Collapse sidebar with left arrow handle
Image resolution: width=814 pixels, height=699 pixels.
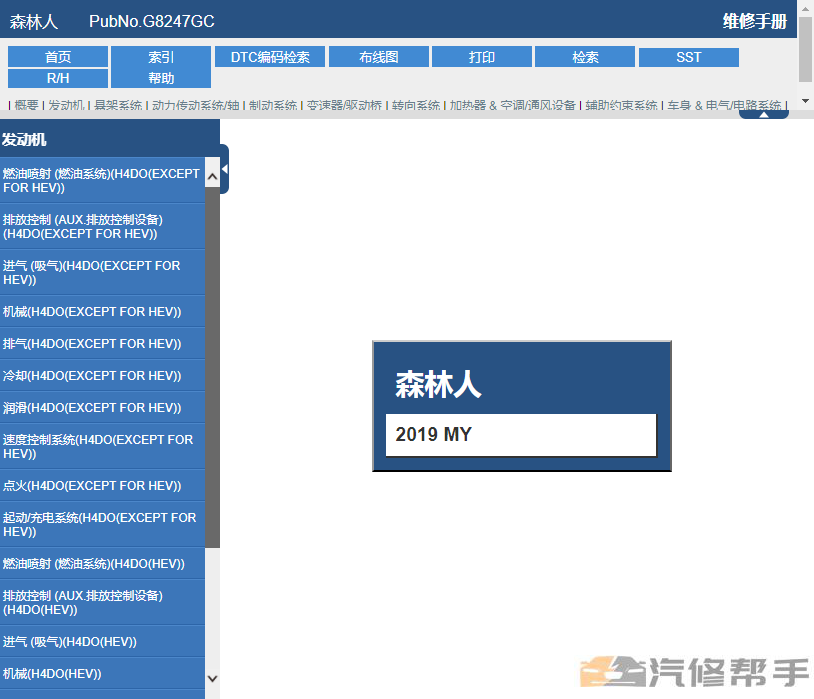[224, 169]
